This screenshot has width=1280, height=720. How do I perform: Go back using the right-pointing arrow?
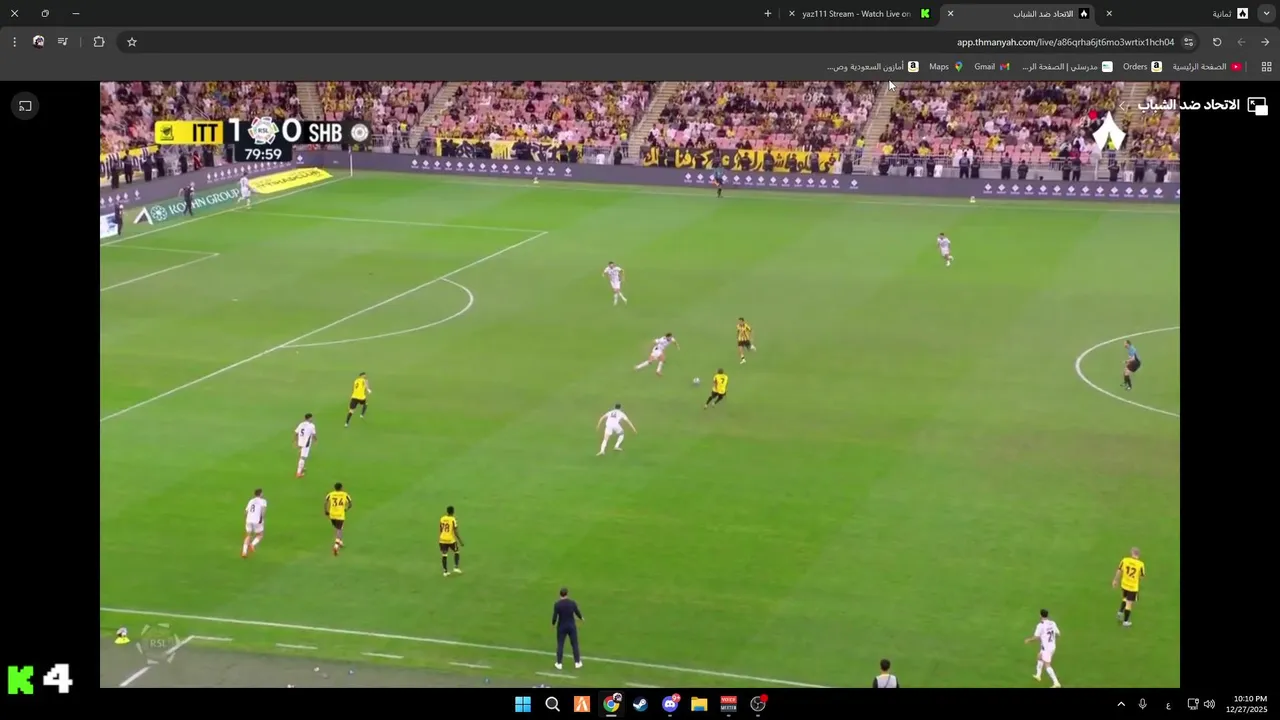click(1265, 42)
